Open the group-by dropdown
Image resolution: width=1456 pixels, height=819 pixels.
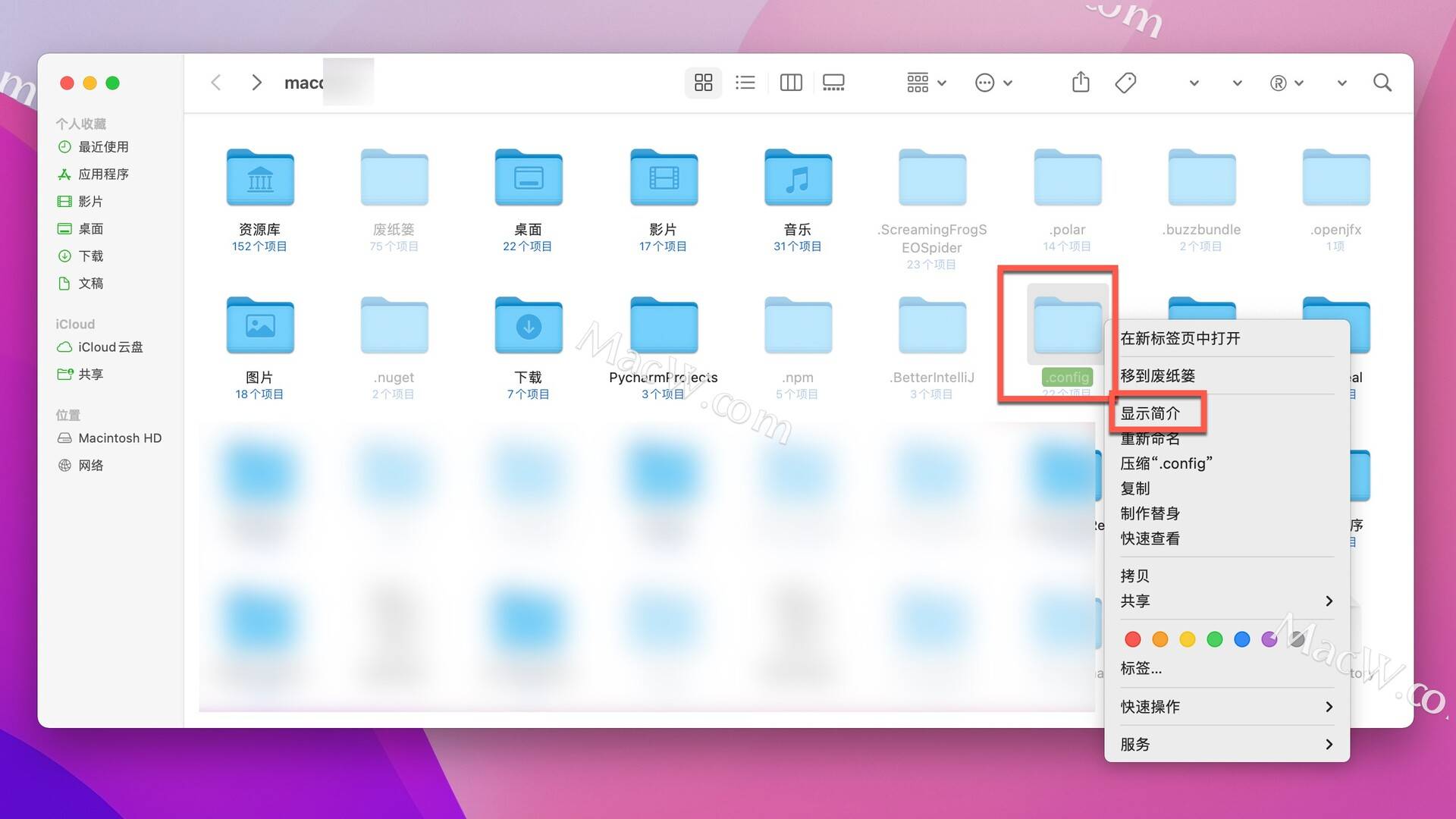(x=926, y=83)
